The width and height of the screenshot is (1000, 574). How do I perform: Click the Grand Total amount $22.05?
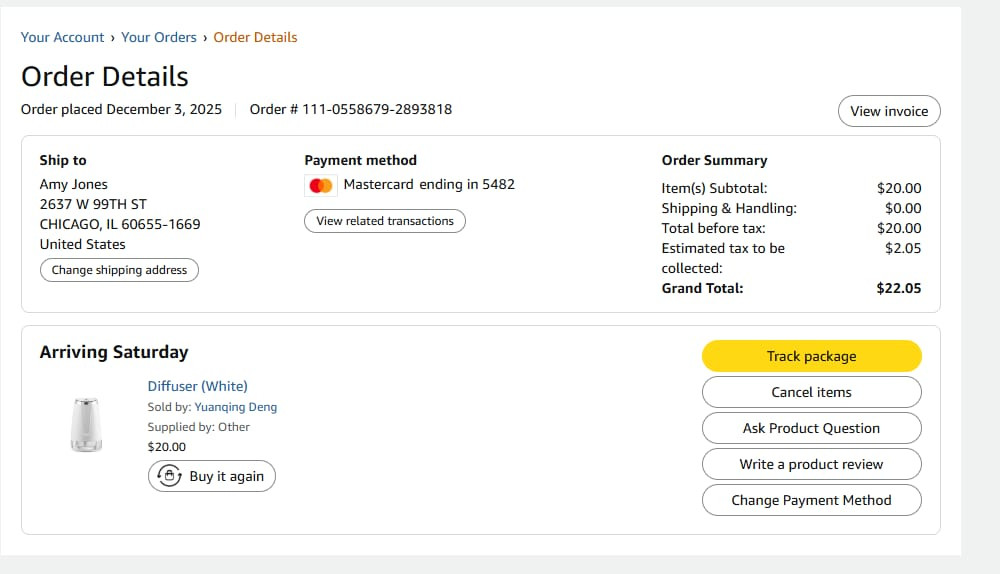pos(898,288)
